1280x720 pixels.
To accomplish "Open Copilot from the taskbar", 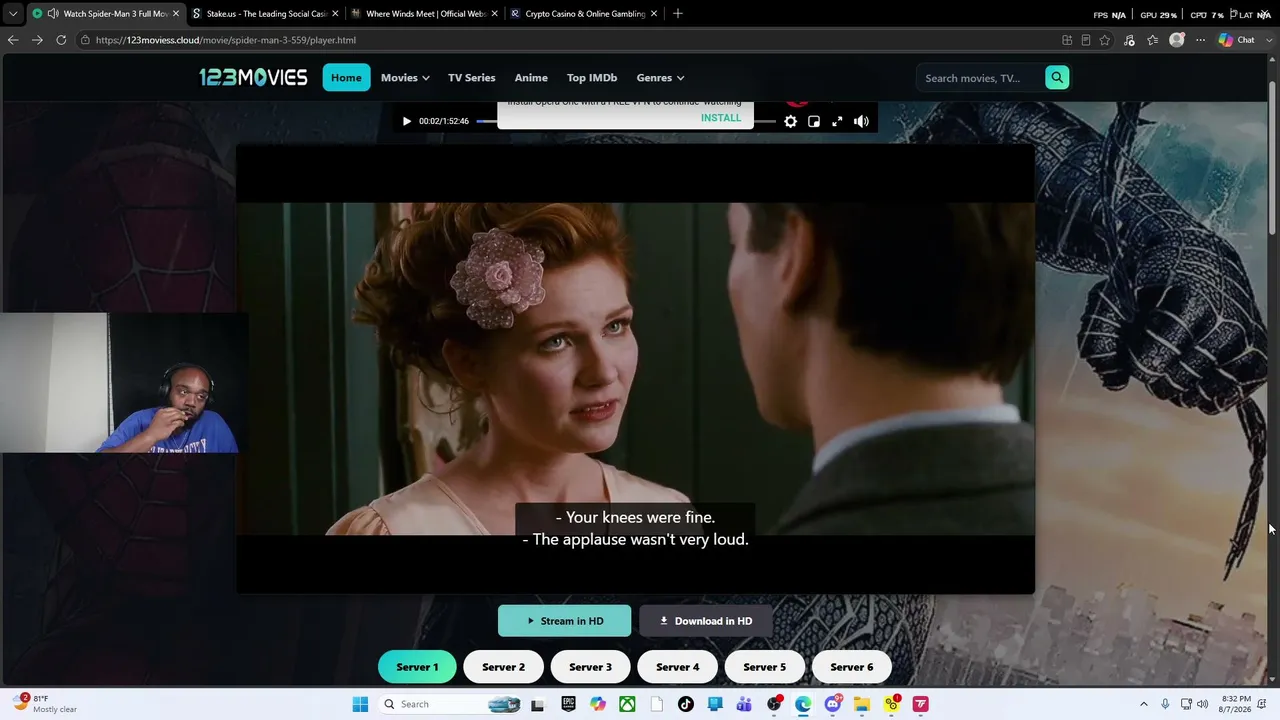I will click(598, 704).
